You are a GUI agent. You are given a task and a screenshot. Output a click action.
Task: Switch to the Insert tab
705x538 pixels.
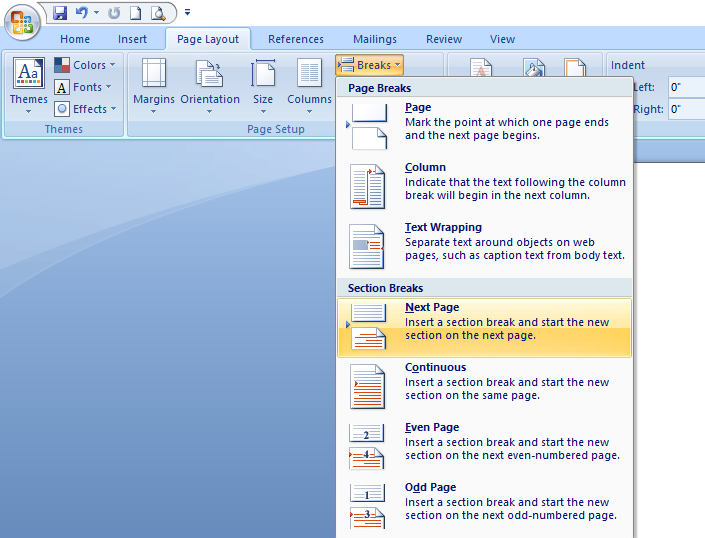(x=132, y=39)
